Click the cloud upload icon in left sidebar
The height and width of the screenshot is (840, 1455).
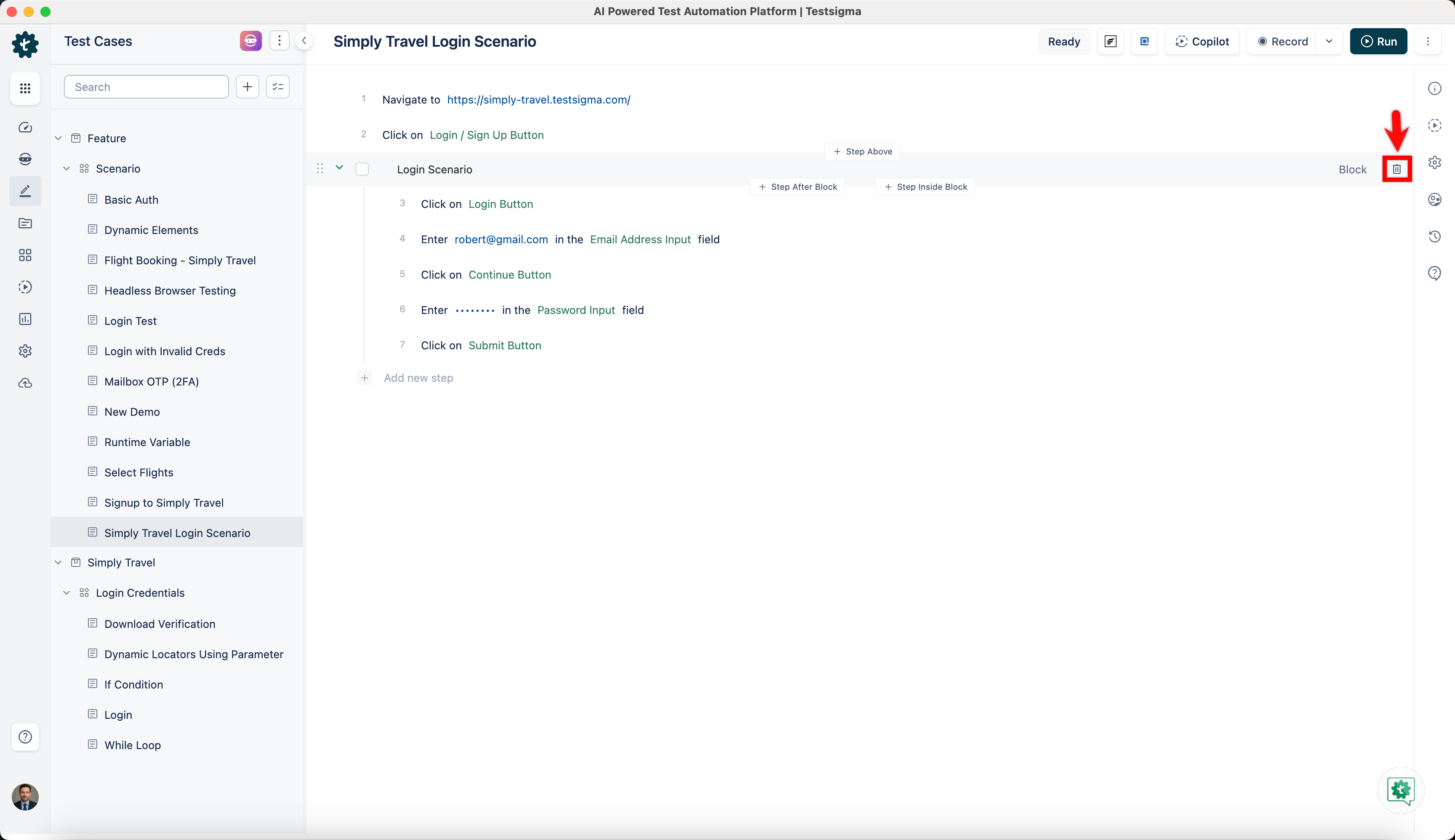click(25, 383)
